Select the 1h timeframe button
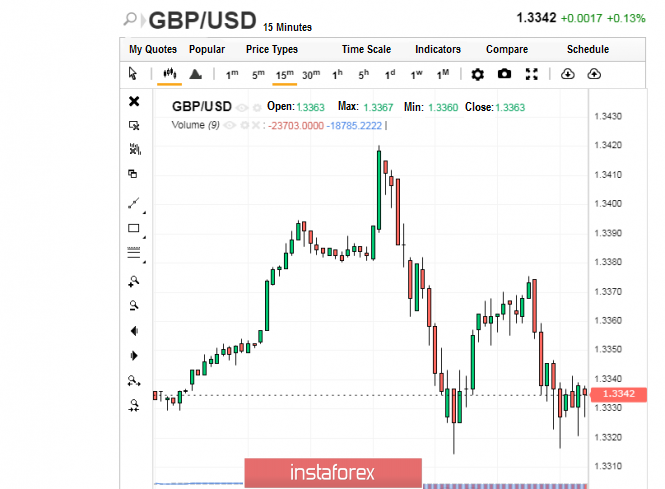This screenshot has height=489, width=665. (x=337, y=74)
